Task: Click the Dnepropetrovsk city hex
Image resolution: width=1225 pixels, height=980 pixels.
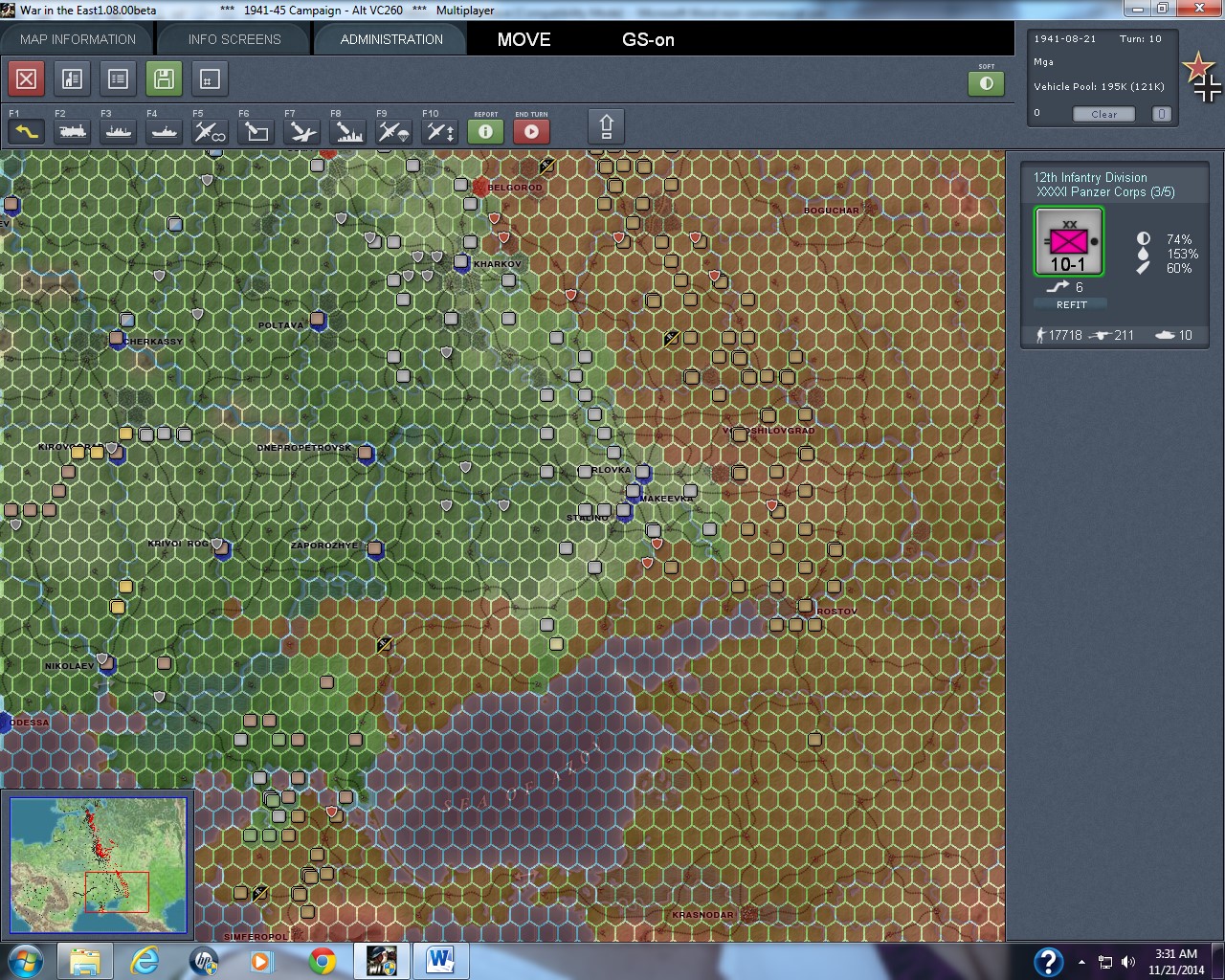Action: [x=366, y=453]
